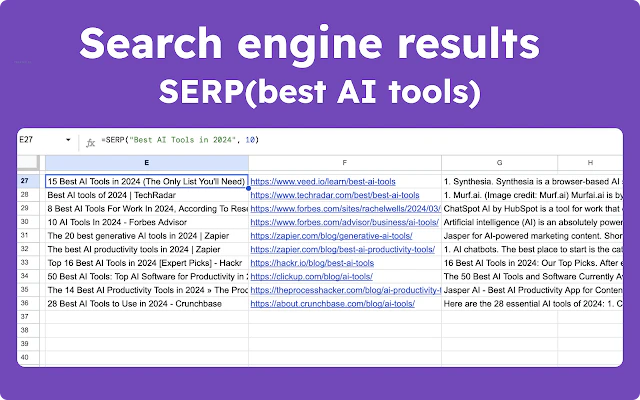The width and height of the screenshot is (640, 400).
Task: Click cell 'The best AI productivity tools in 2024'
Action: (x=147, y=249)
